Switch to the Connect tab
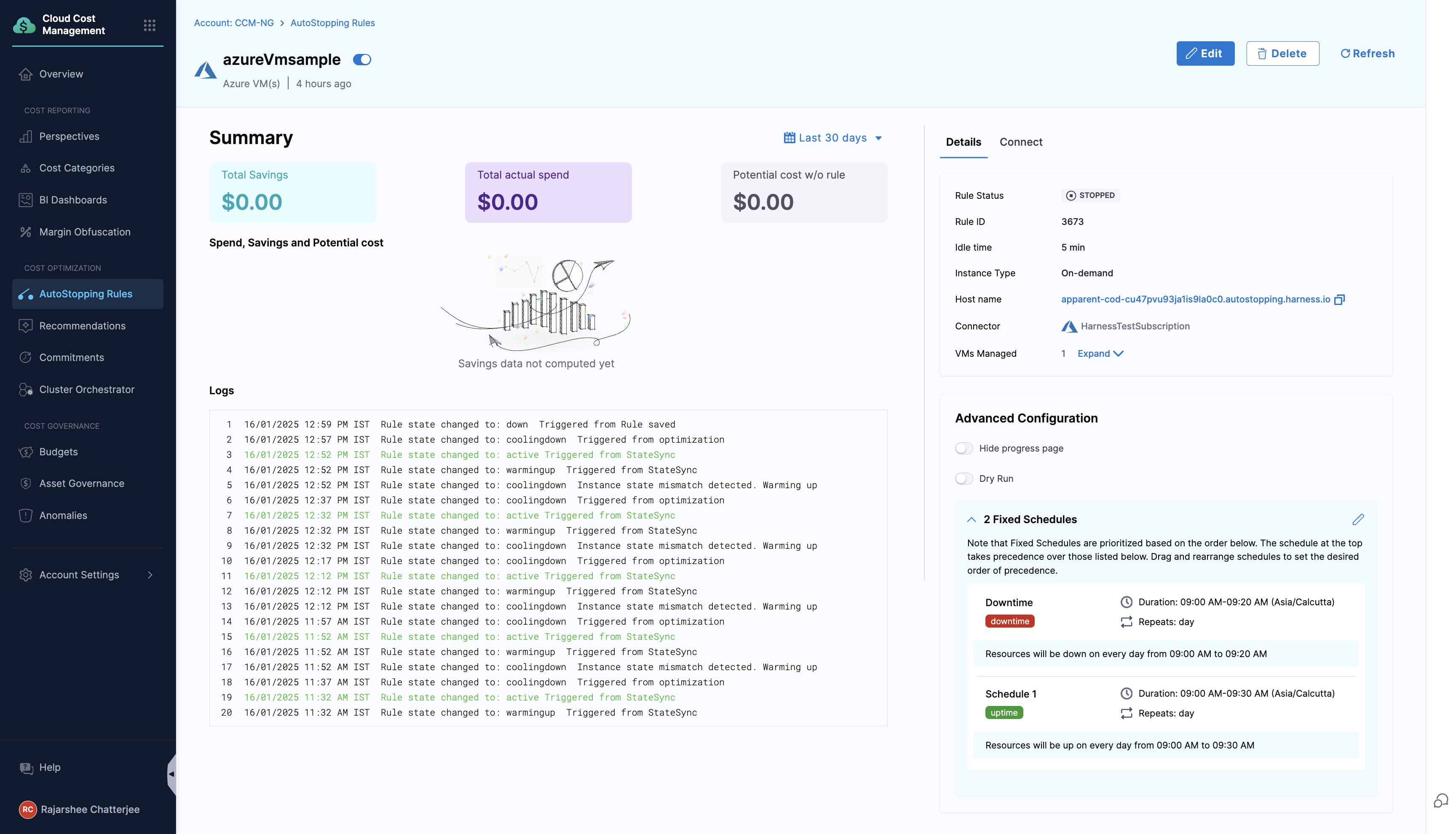 click(1021, 142)
